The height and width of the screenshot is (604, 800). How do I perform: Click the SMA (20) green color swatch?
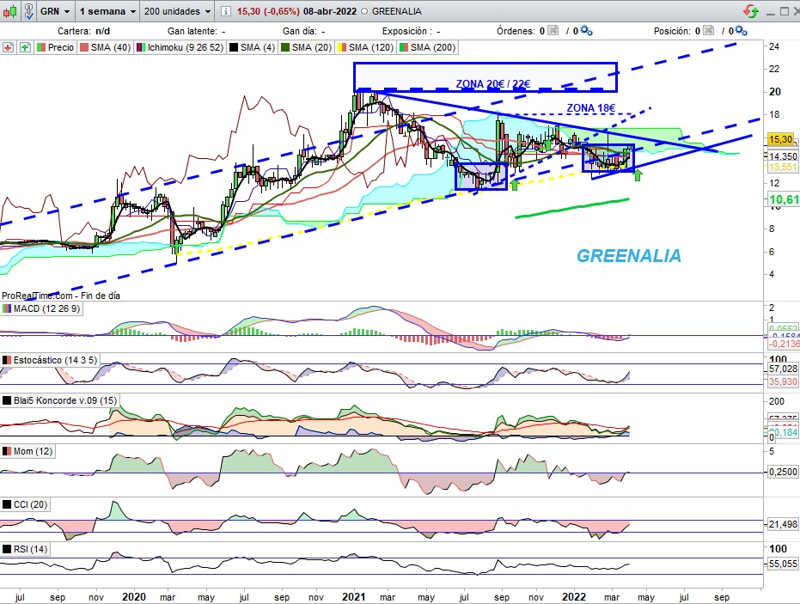click(285, 47)
